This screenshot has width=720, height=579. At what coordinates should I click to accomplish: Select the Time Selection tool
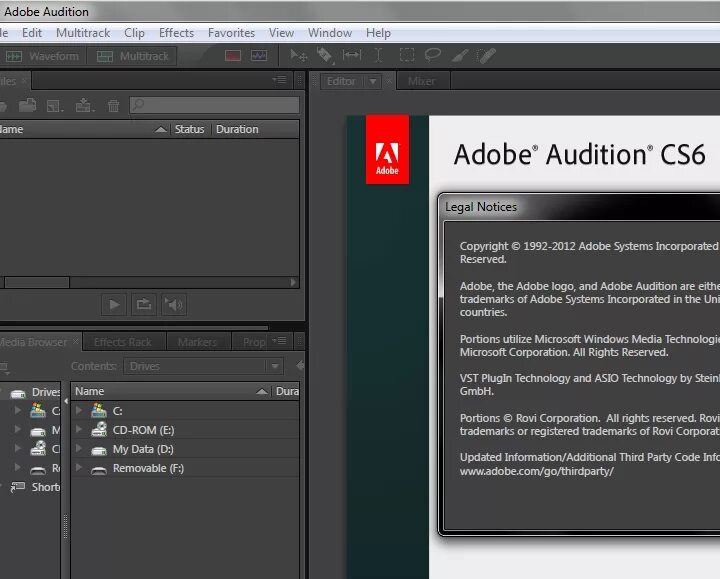click(378, 55)
